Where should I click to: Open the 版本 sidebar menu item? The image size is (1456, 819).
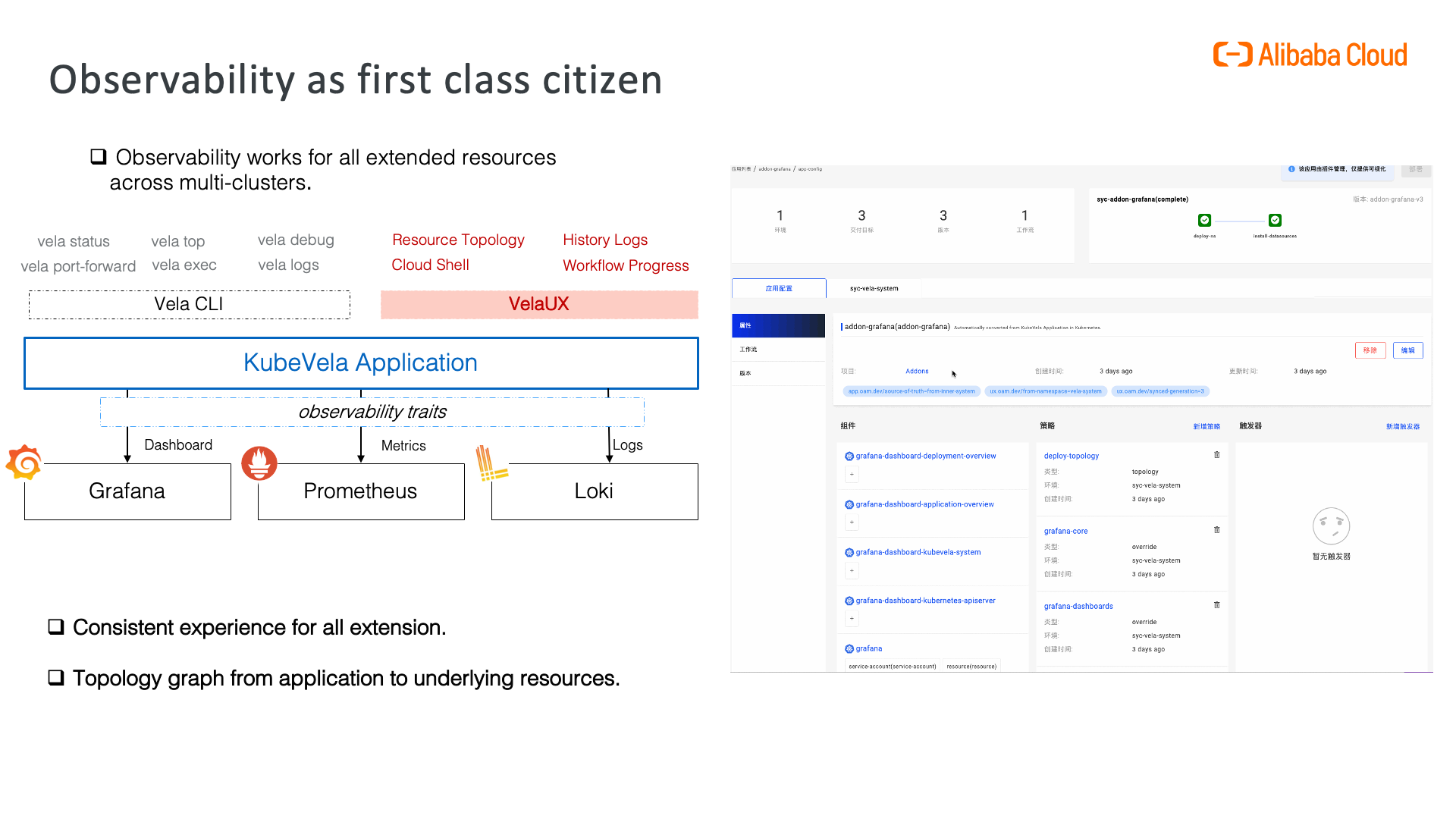[778, 374]
